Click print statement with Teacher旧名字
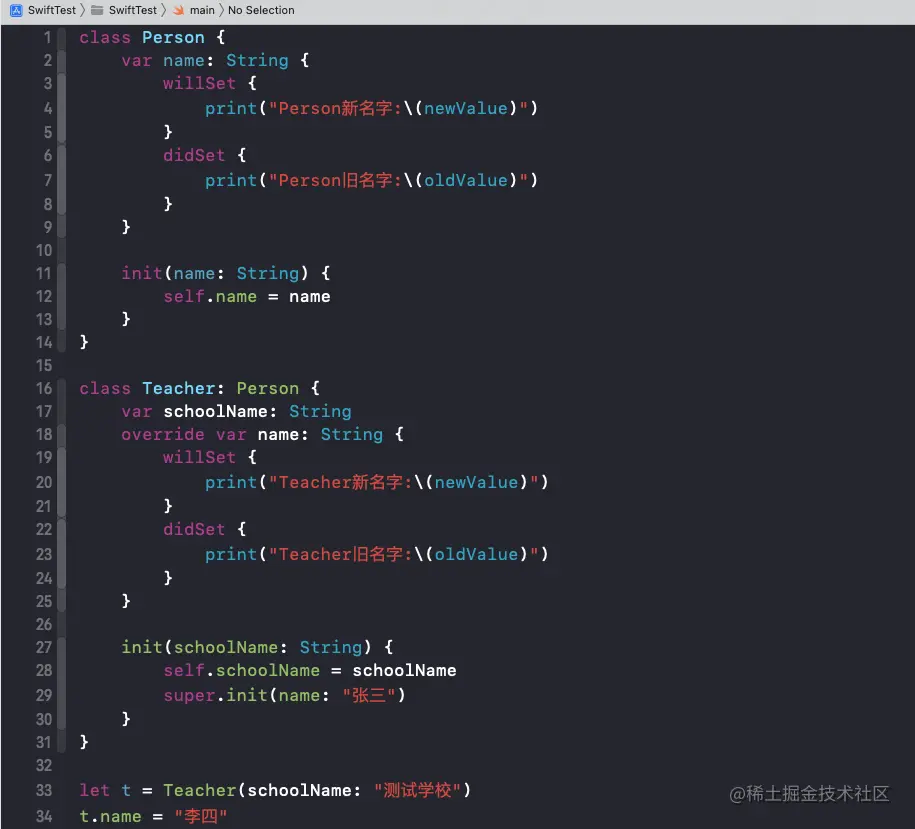Viewport: 915px width, 829px height. coord(376,554)
